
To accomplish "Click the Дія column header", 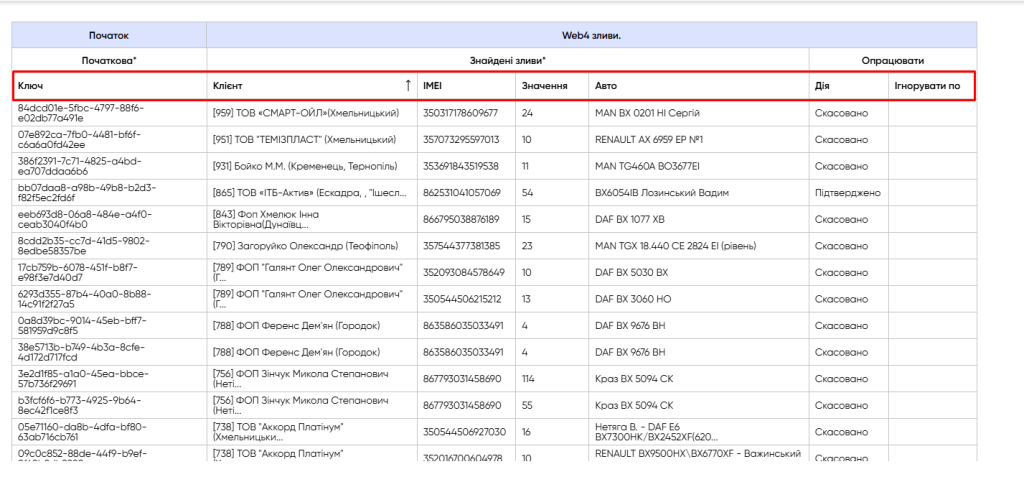I will pyautogui.click(x=822, y=86).
